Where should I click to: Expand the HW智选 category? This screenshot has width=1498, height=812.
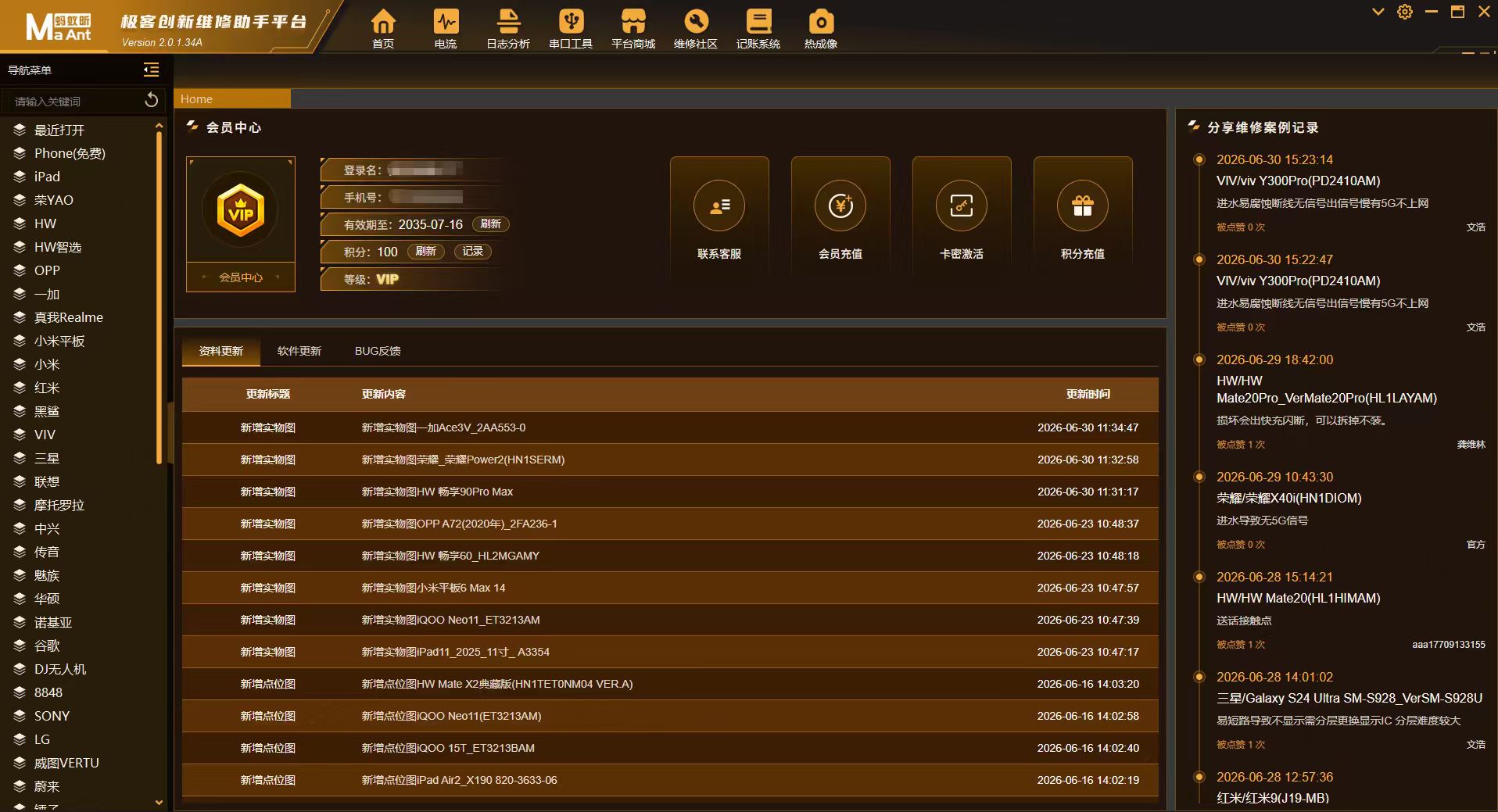pyautogui.click(x=58, y=247)
